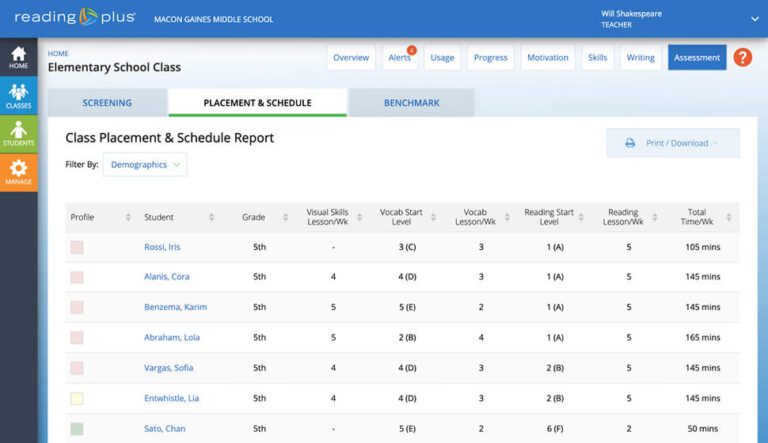Screen dimensions: 768x443
Task: Expand the user account menu chevron
Action: coord(754,19)
